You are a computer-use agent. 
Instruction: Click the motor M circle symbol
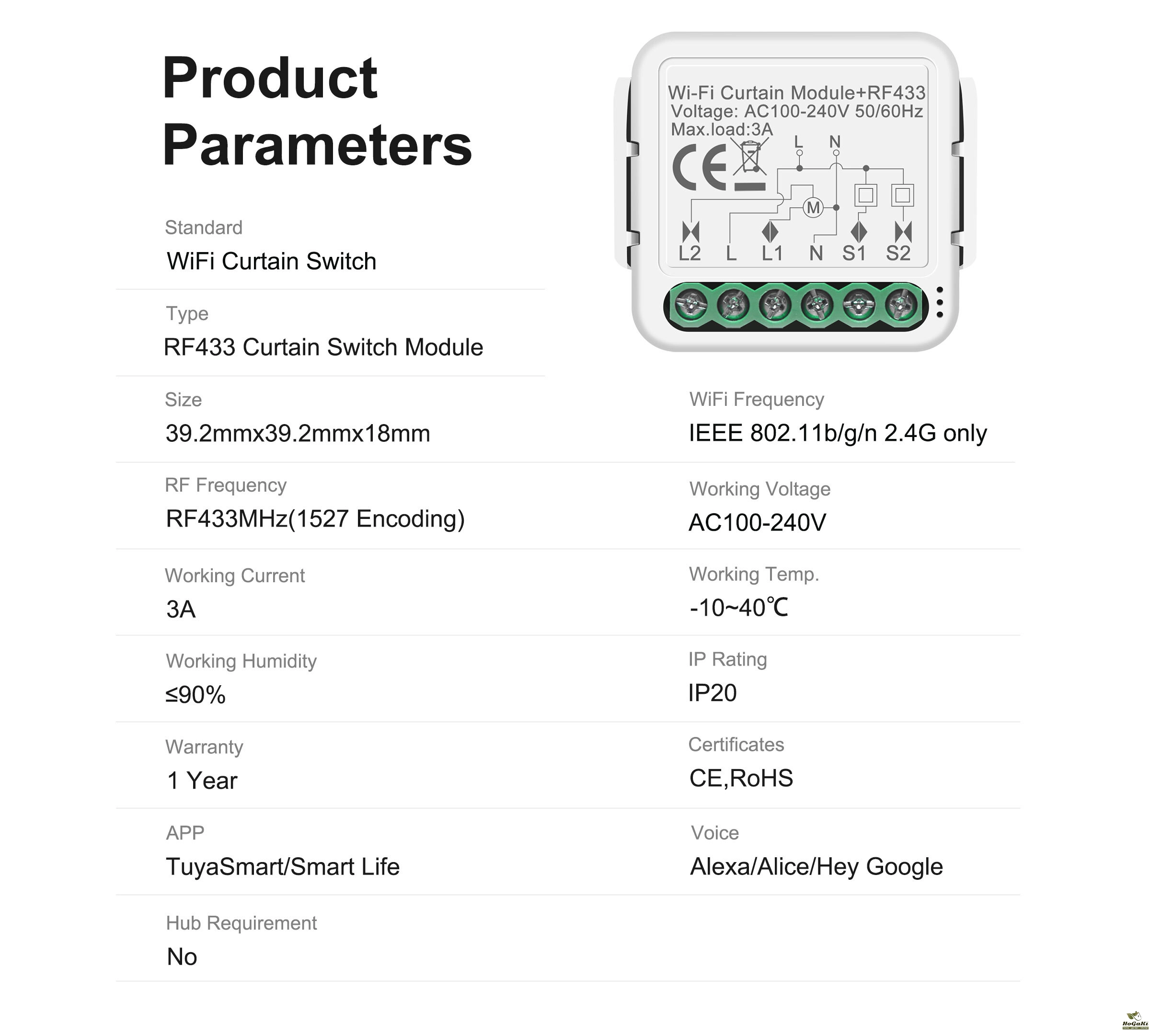point(813,208)
